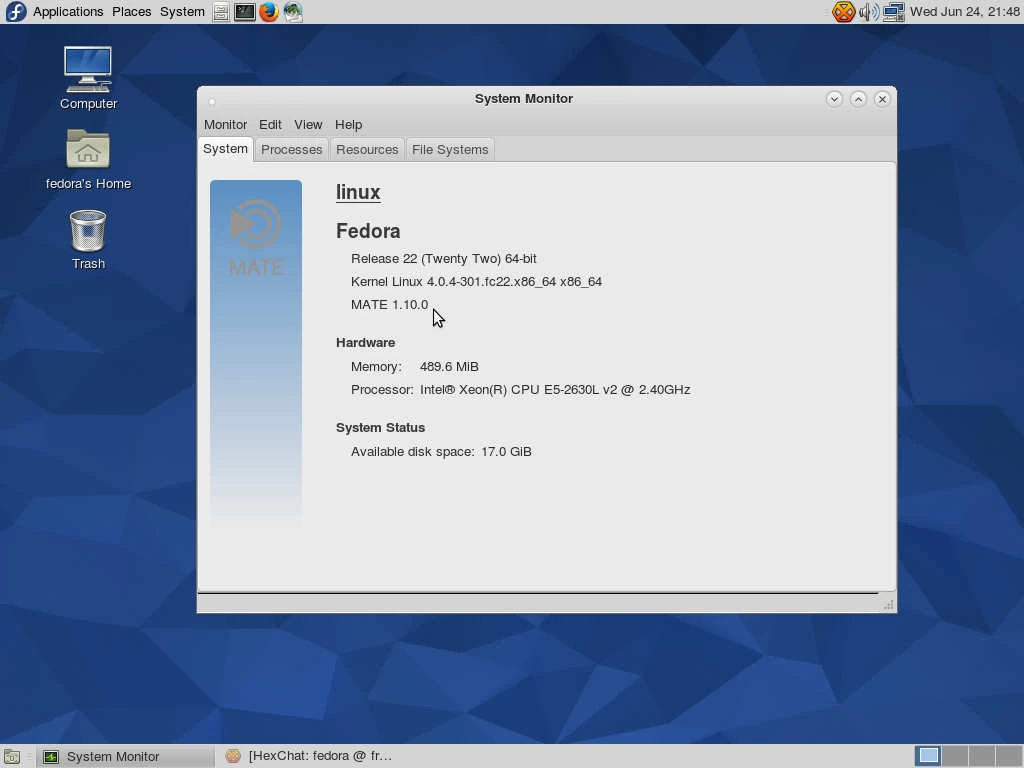Select the second workspace in switcher
The image size is (1024, 768).
955,756
